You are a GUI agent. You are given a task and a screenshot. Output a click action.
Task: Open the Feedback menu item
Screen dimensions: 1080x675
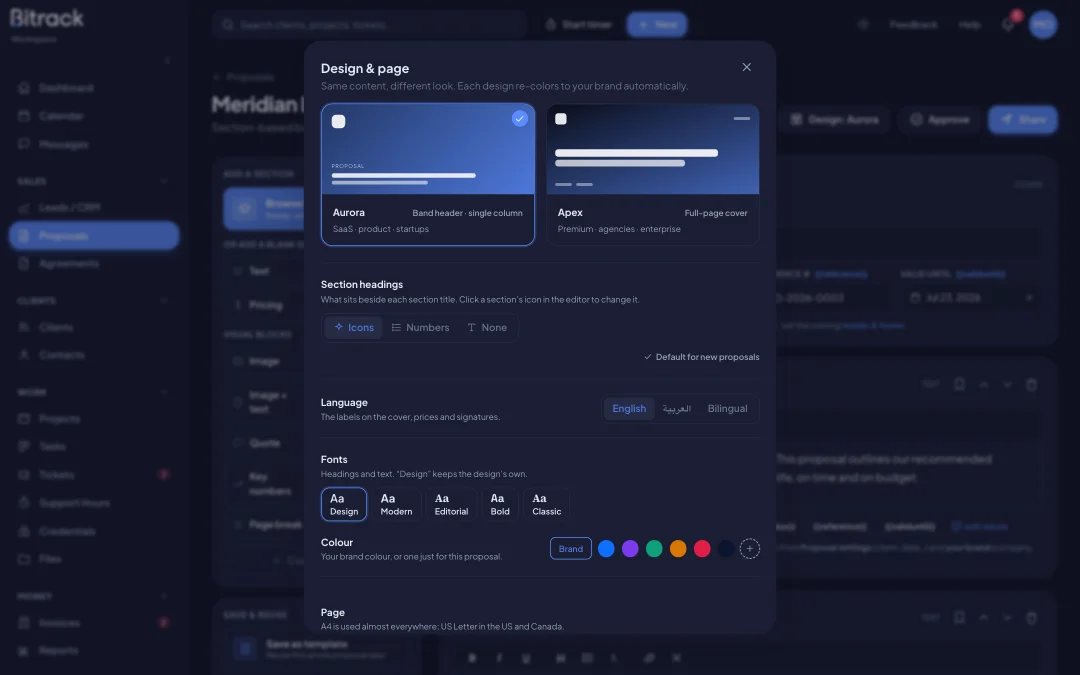click(913, 25)
